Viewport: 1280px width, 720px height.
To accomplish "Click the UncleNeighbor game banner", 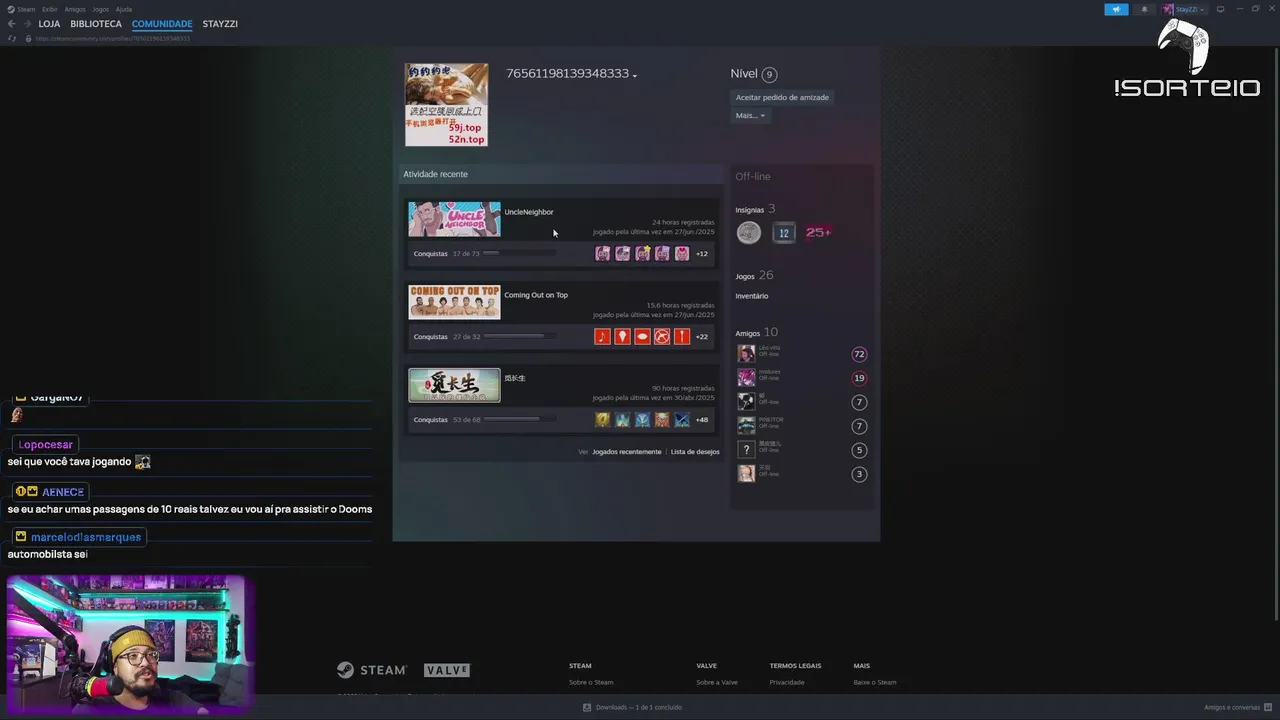I will click(454, 219).
